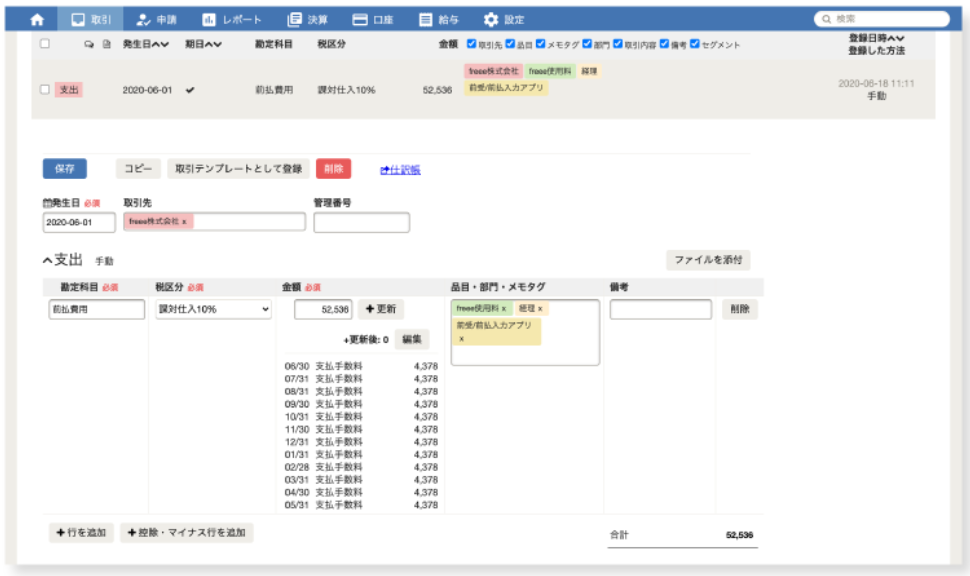This screenshot has width=970, height=576.
Task: Open the 仕訳帳 link
Action: coord(400,170)
